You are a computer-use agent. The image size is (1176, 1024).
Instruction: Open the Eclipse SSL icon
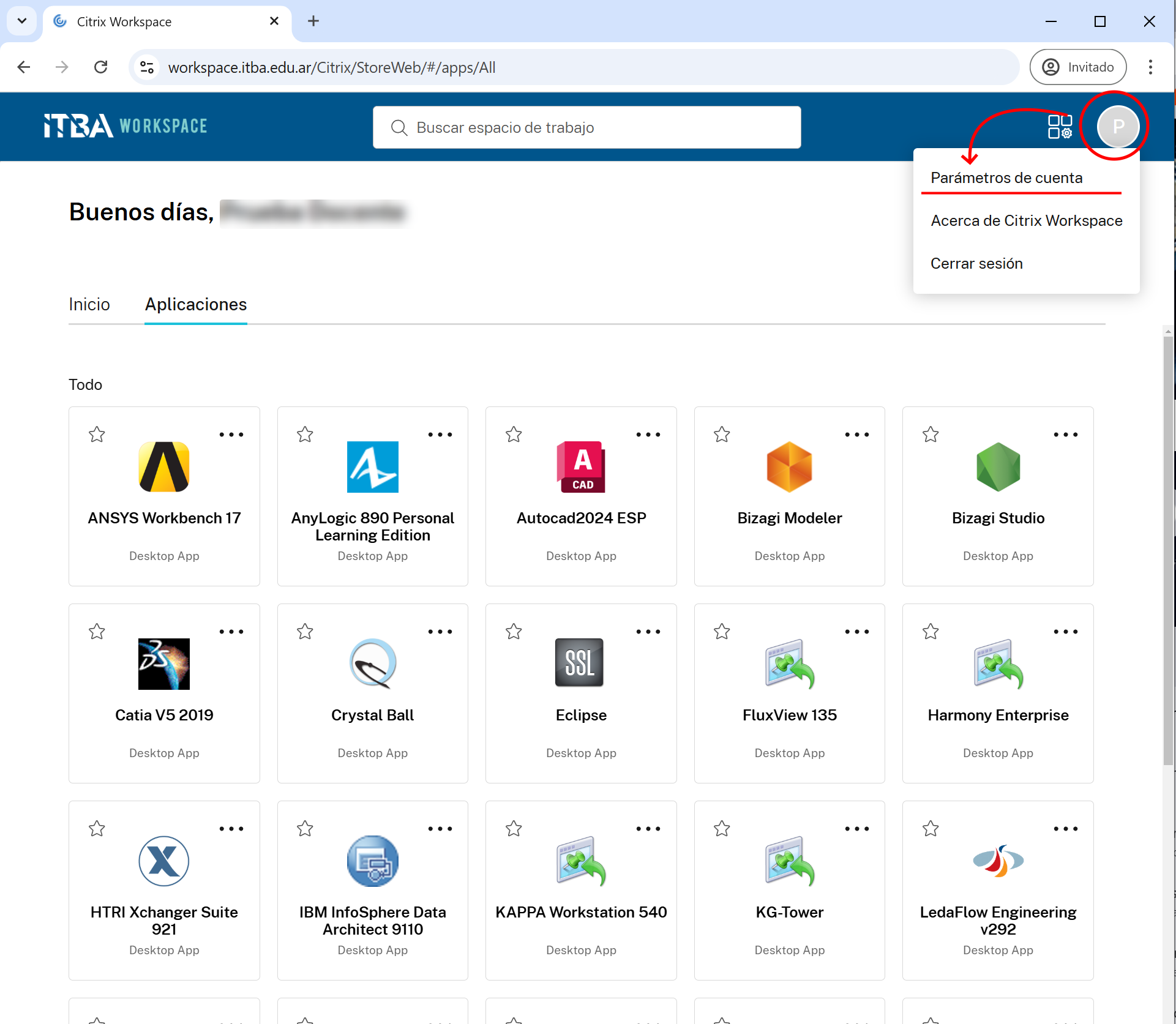click(x=580, y=663)
